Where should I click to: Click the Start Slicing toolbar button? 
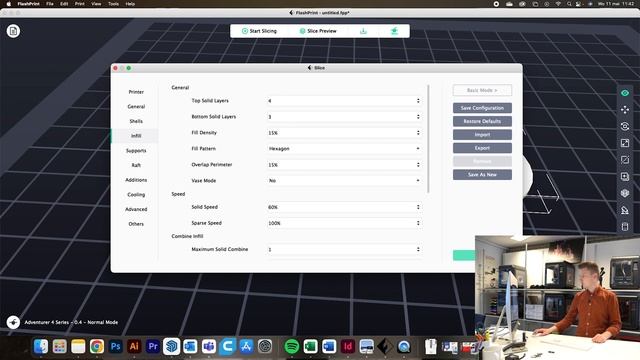point(259,31)
